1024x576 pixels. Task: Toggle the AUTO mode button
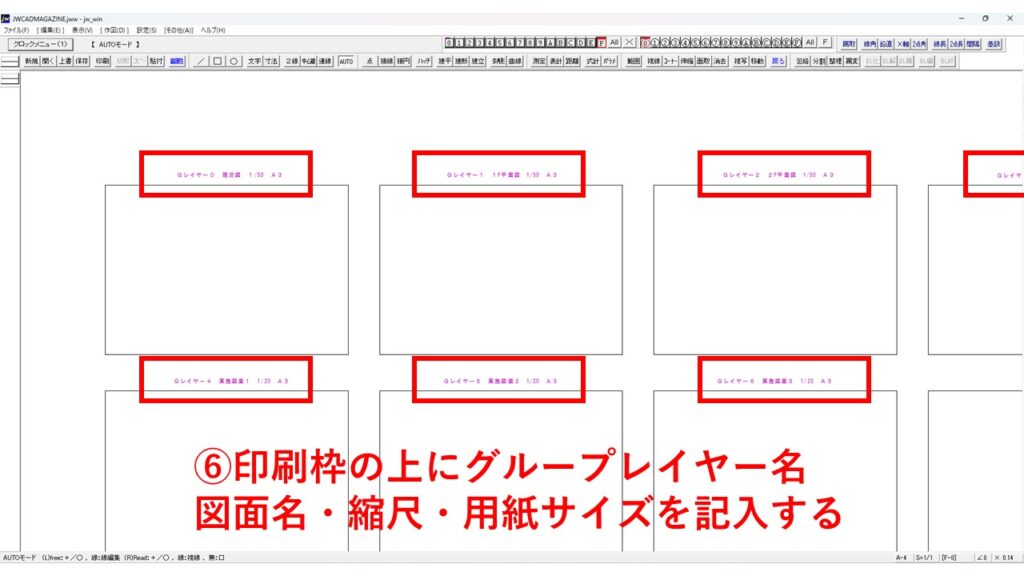click(x=346, y=61)
